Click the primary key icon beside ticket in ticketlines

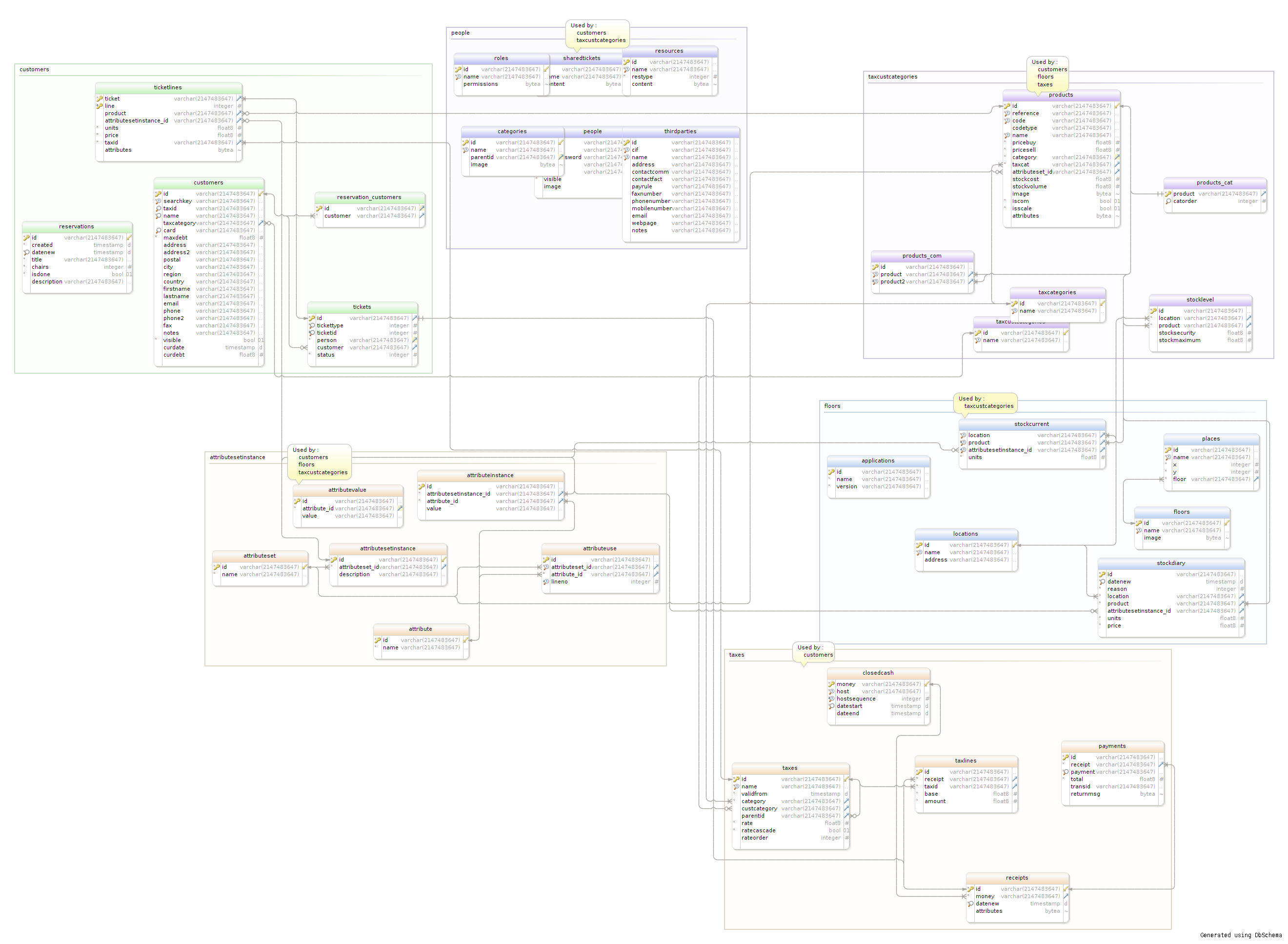pyautogui.click(x=100, y=99)
